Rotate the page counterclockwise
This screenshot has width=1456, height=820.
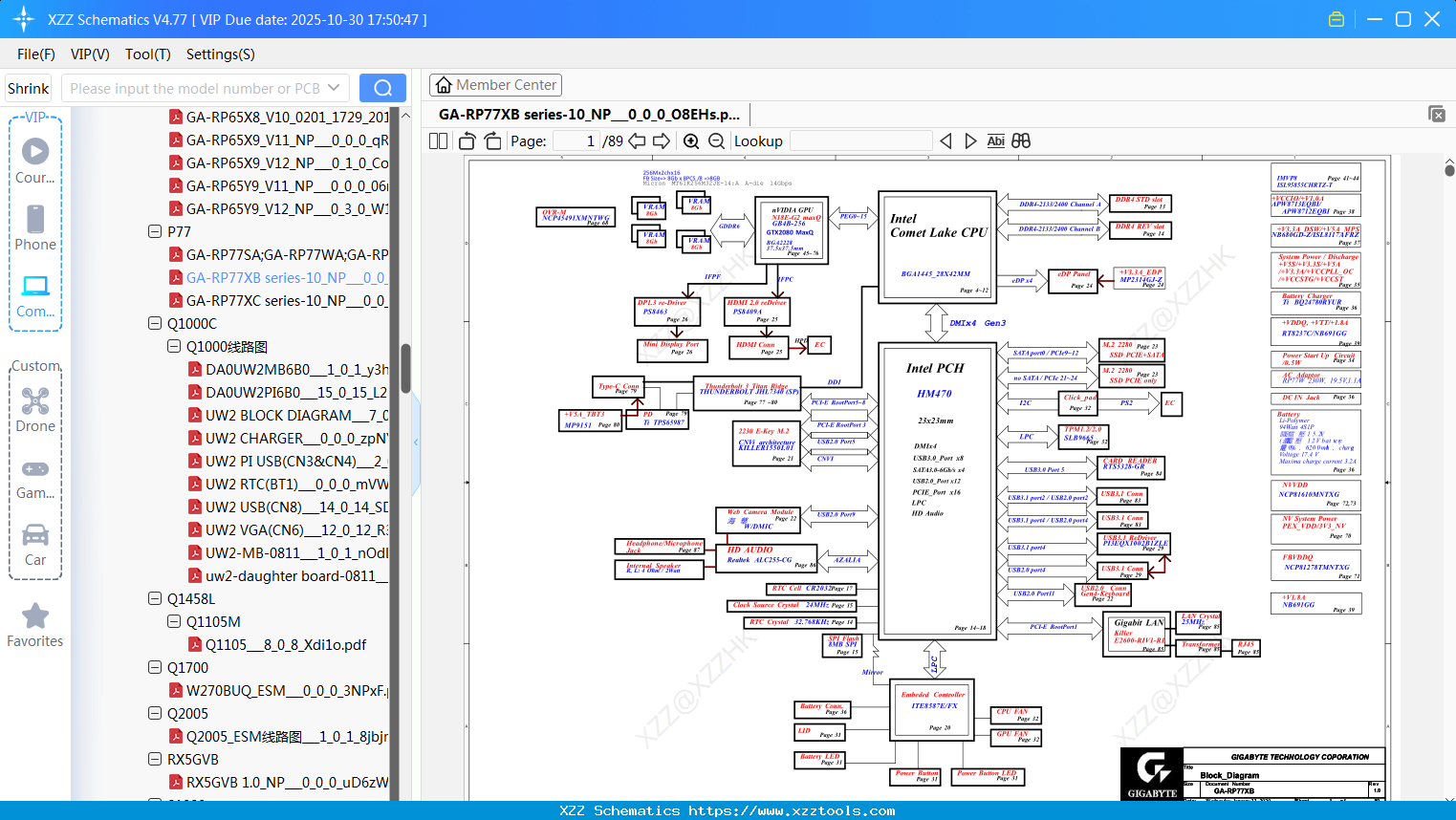467,141
